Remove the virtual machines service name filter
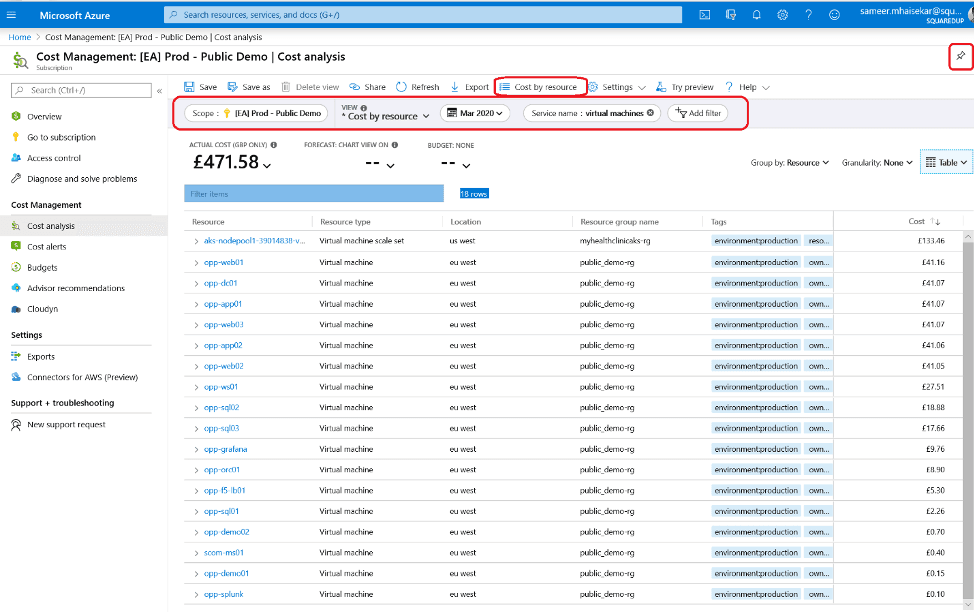 point(650,113)
